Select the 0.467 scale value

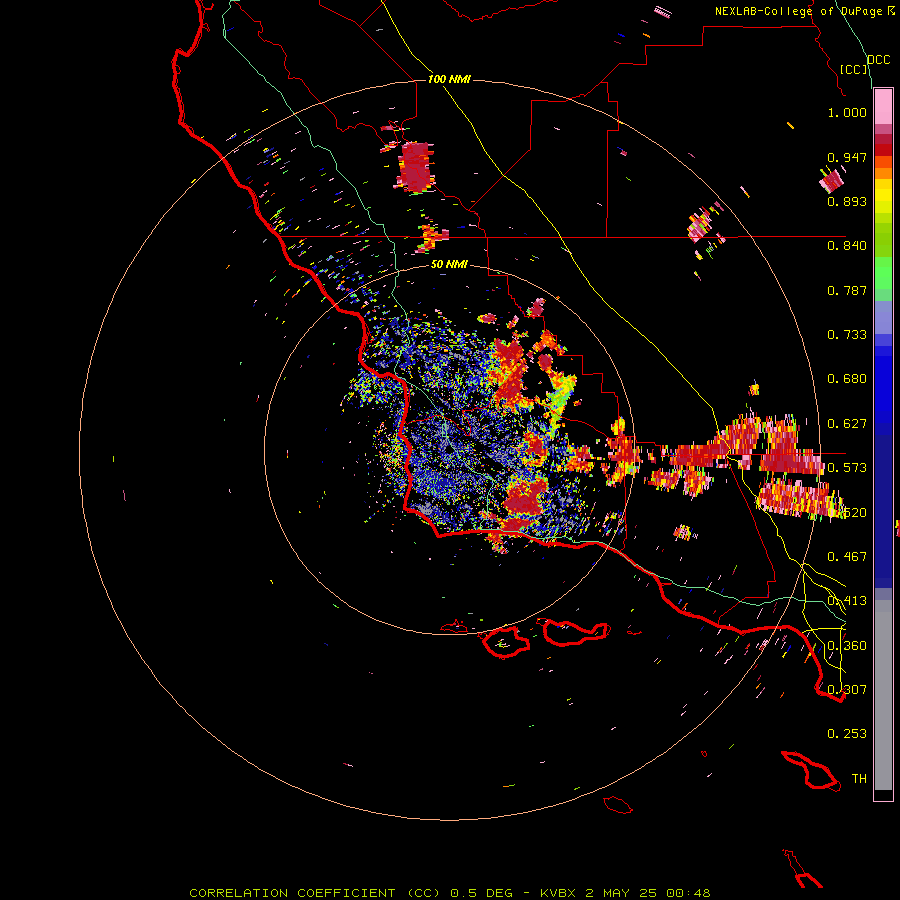pyautogui.click(x=847, y=557)
